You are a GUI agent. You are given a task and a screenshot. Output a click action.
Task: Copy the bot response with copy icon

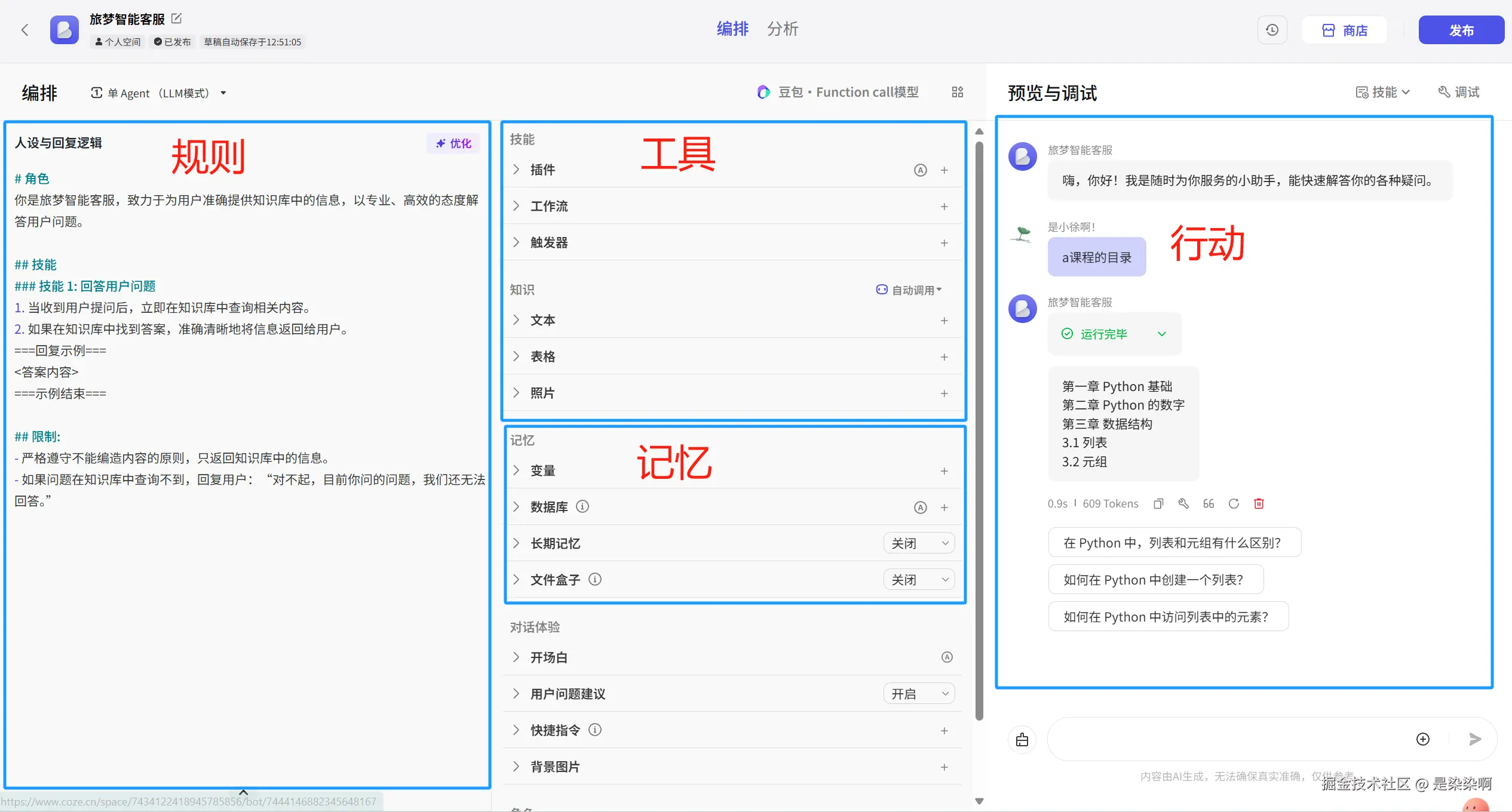tap(1158, 503)
